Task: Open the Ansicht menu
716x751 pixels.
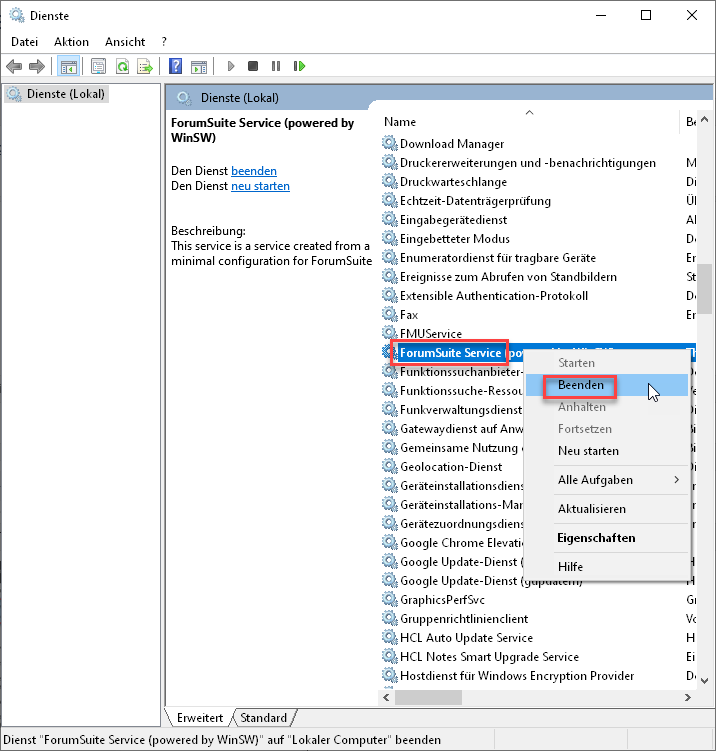Action: point(125,42)
